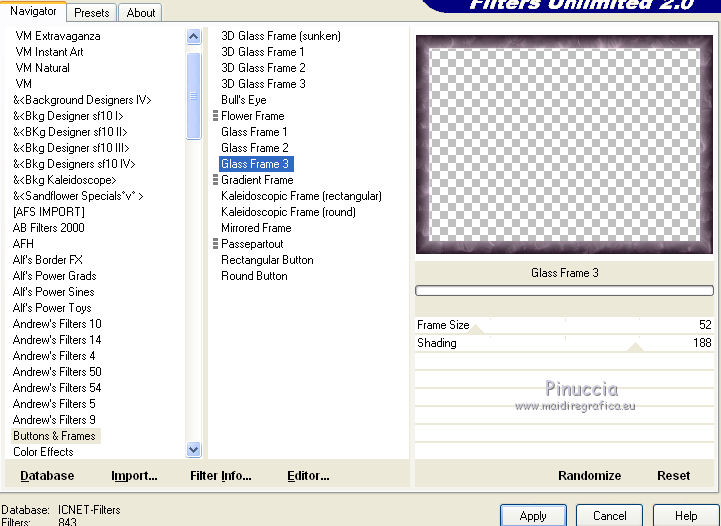Select AB Filters 2000 category
Screen dimensions: 721x526
pos(49,228)
